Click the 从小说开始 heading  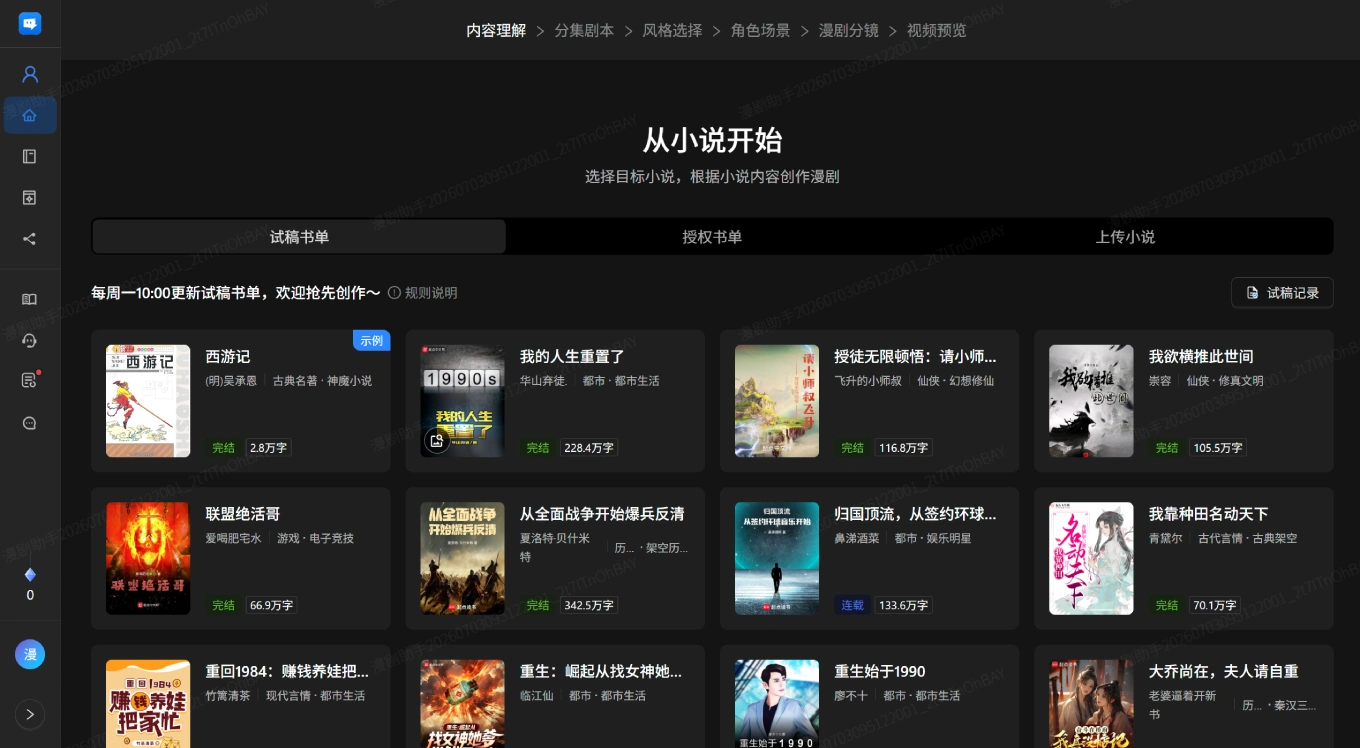[x=712, y=141]
